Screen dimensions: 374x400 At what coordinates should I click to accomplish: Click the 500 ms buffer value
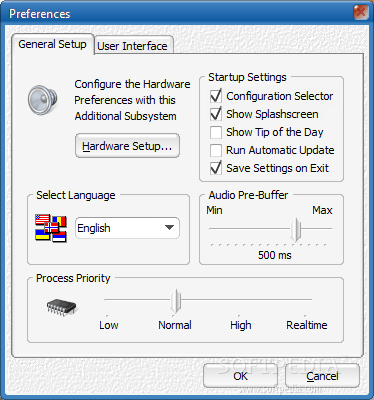(x=275, y=255)
